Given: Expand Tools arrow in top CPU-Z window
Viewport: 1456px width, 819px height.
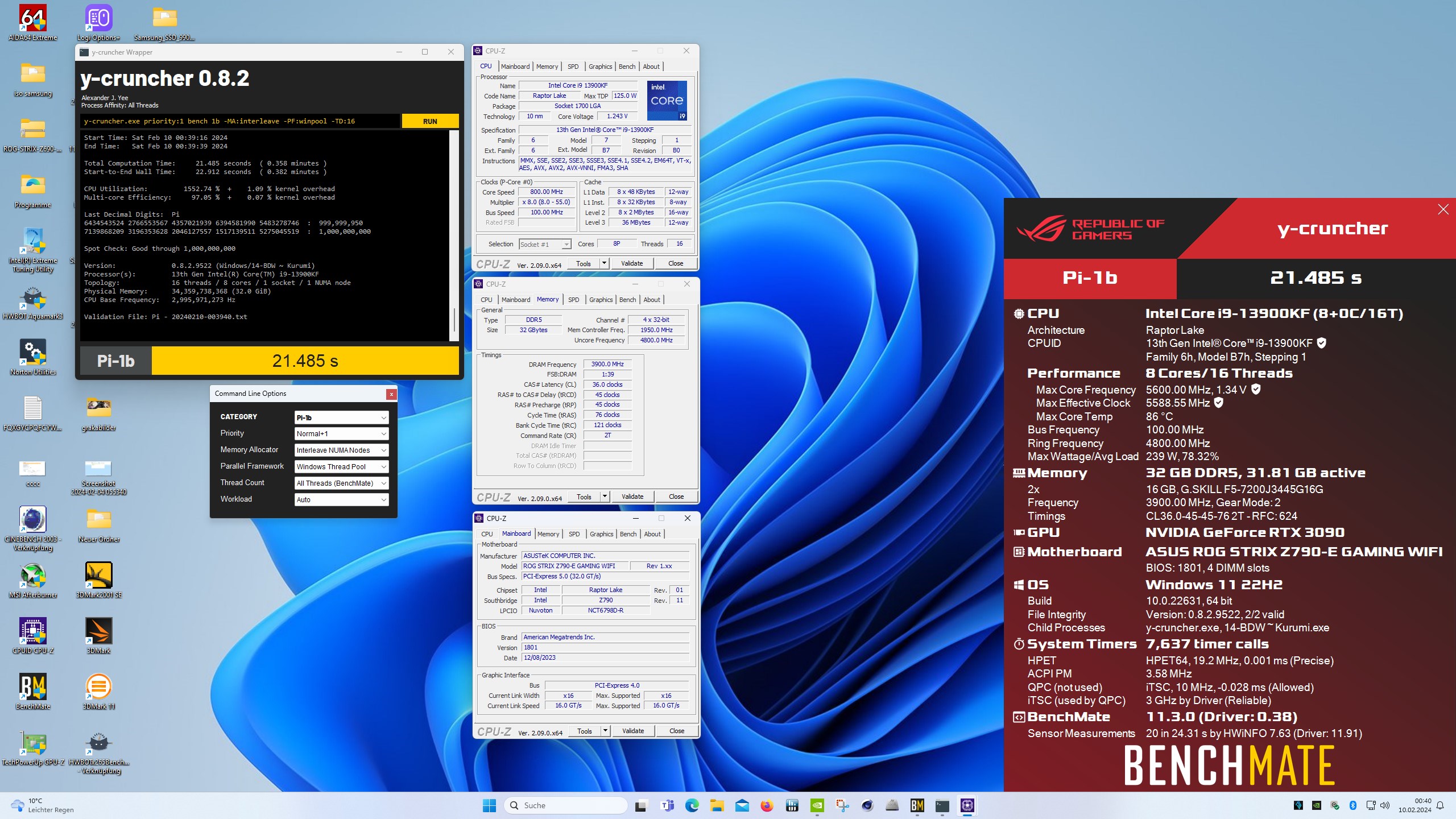Looking at the screenshot, I should pos(604,263).
